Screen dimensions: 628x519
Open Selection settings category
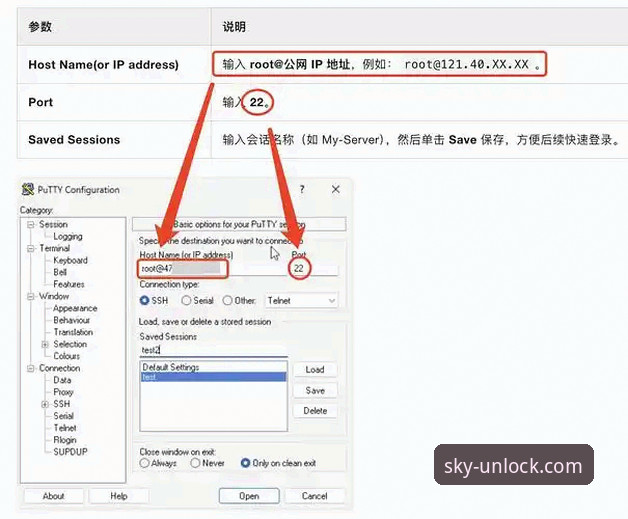(70, 344)
